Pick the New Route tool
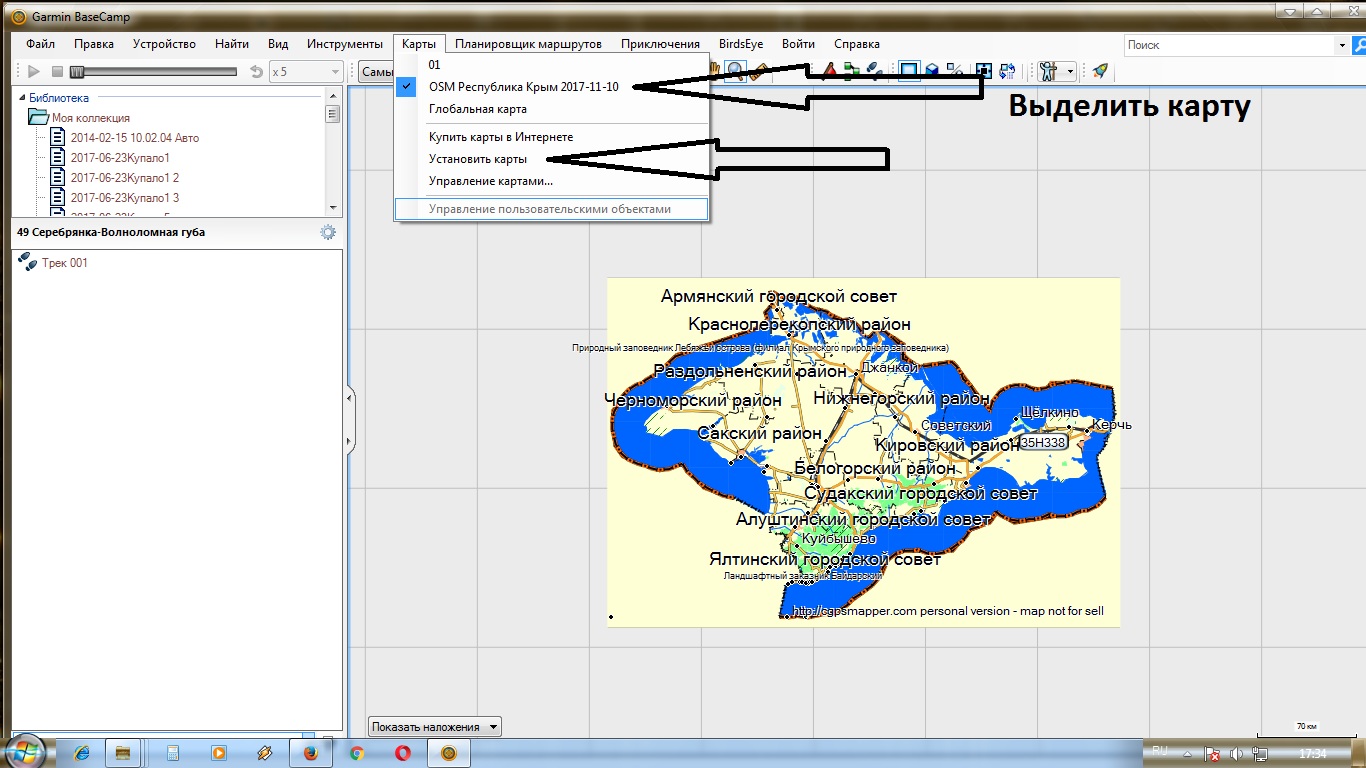The width and height of the screenshot is (1366, 768). pyautogui.click(x=852, y=70)
